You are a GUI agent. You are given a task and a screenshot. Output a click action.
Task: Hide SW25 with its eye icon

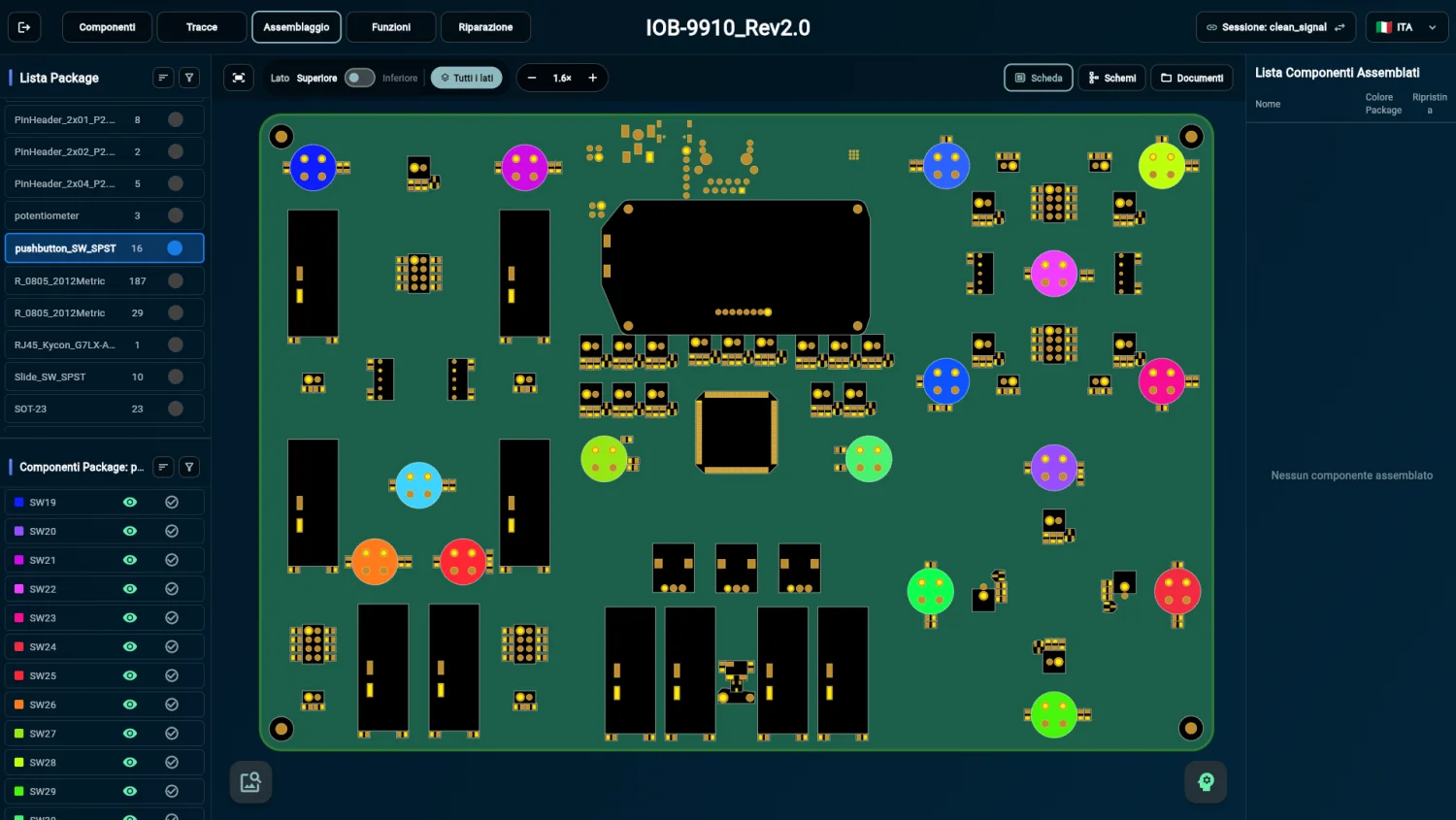point(130,675)
